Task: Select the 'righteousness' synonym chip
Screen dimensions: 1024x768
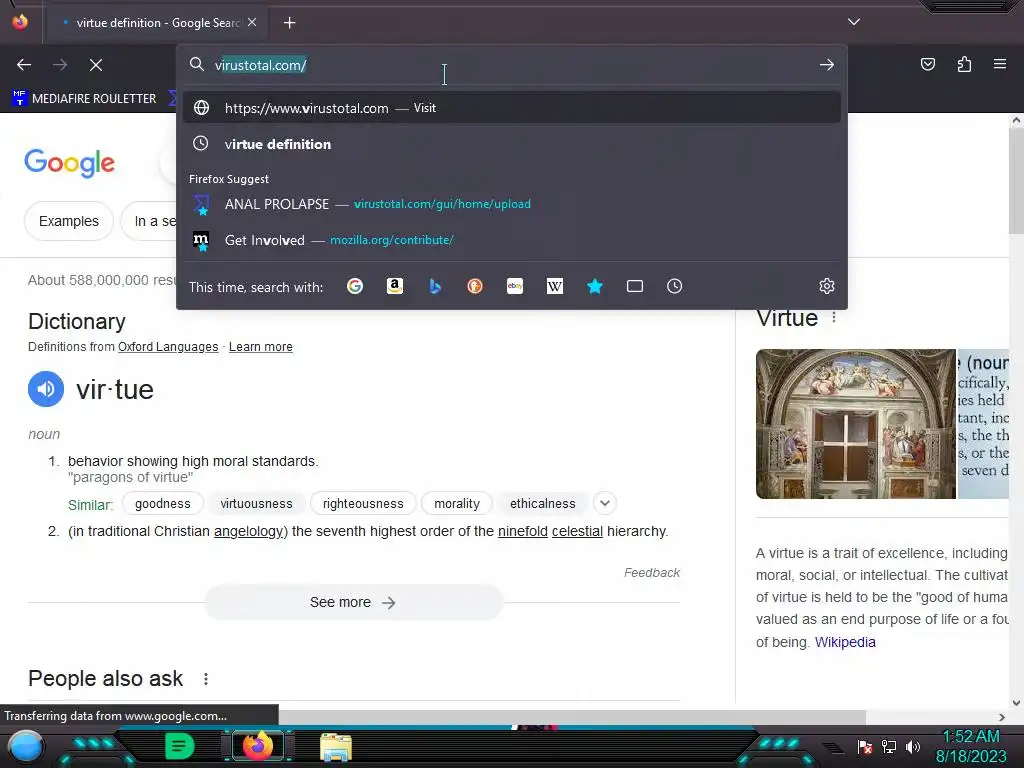Action: click(363, 504)
